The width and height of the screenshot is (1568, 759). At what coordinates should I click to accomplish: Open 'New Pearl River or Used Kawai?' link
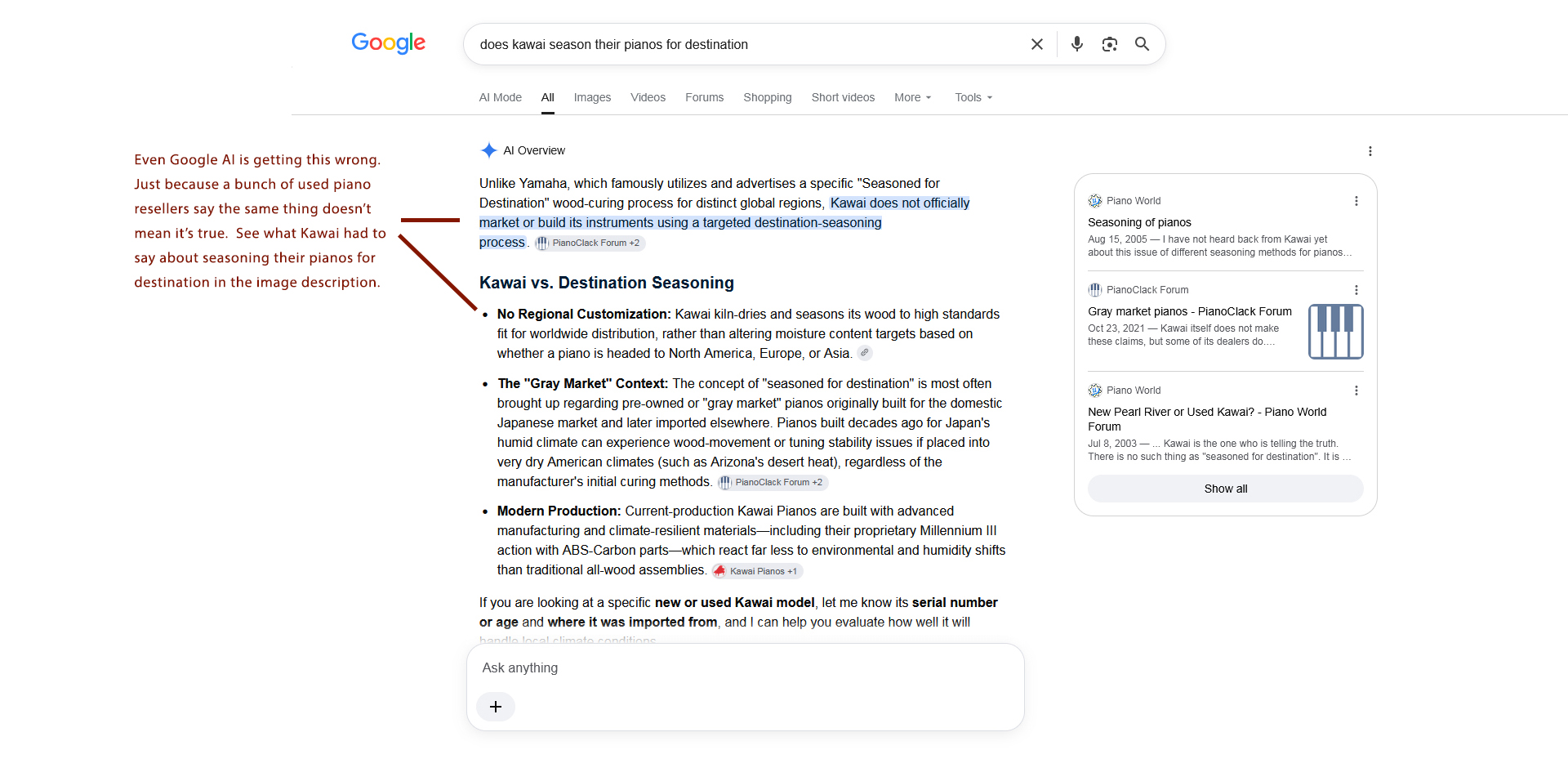pyautogui.click(x=1207, y=419)
